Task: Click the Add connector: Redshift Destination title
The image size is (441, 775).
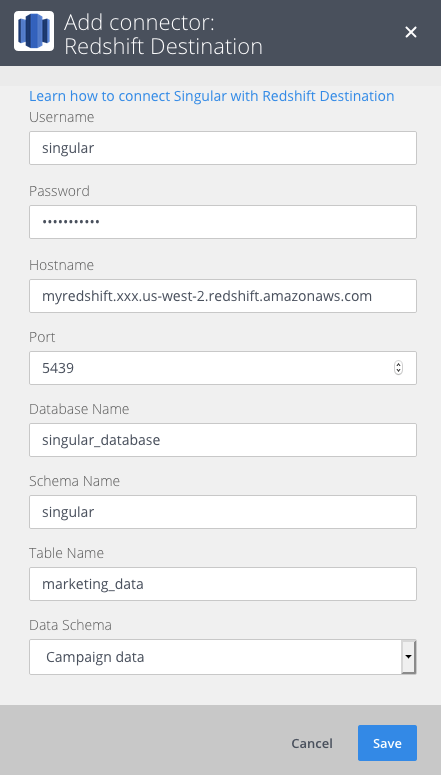Action: (163, 35)
